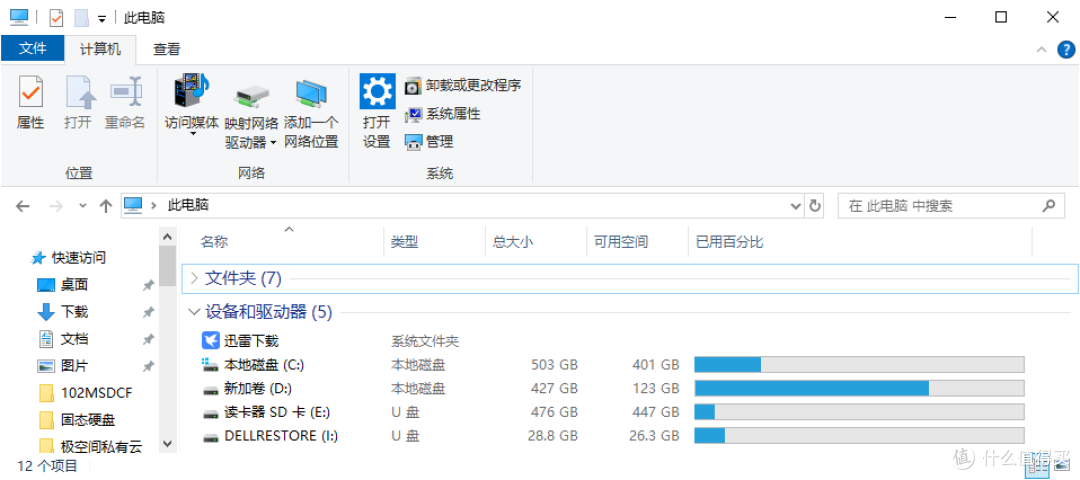Click the E: drive usage bar
The image size is (1080, 480).
click(x=859, y=413)
